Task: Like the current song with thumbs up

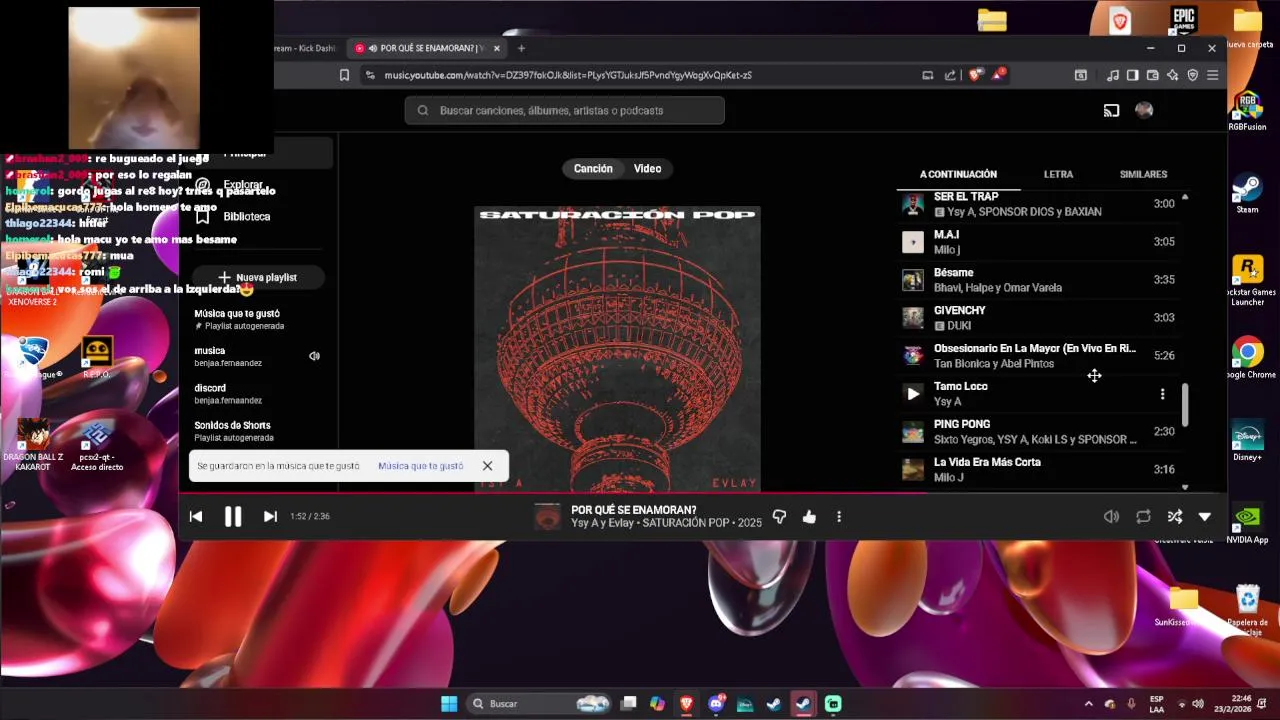Action: 809,516
